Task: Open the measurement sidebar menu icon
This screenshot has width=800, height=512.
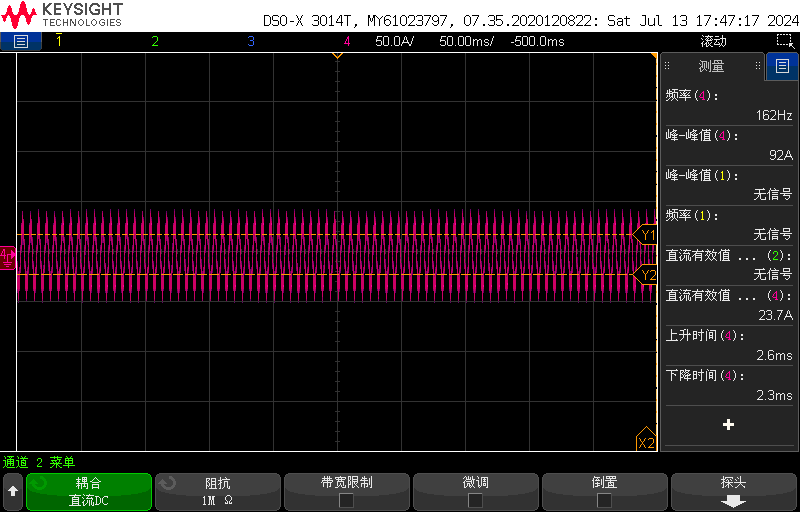Action: (782, 66)
